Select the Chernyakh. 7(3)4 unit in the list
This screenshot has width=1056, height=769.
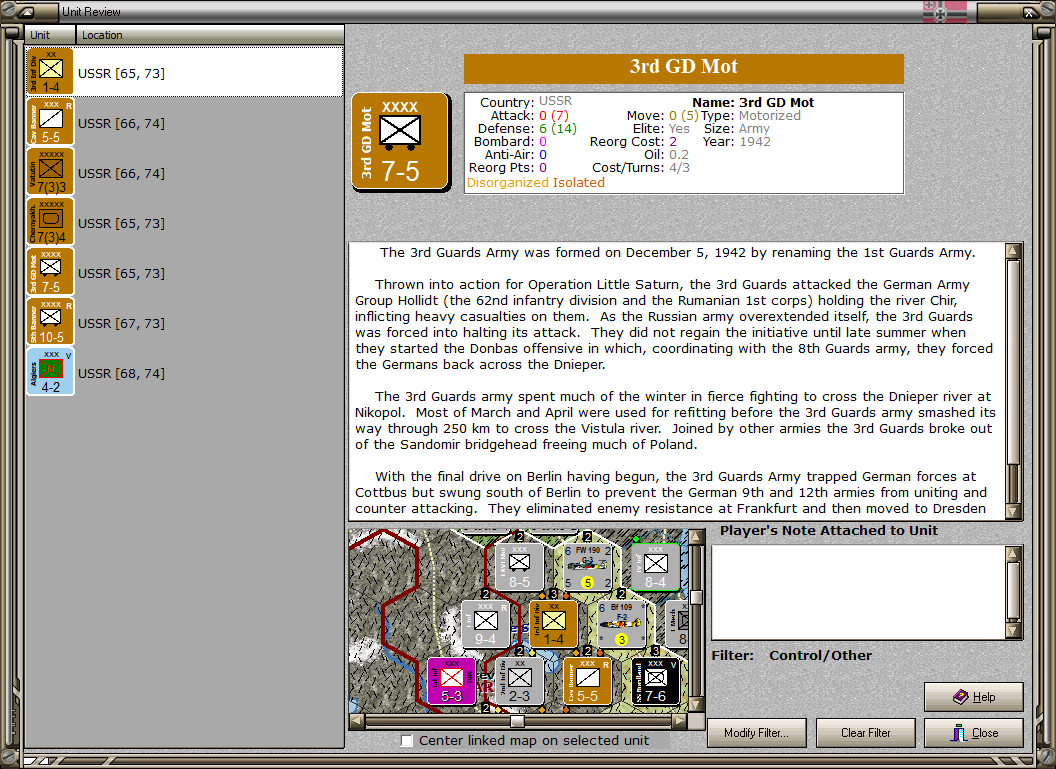click(185, 222)
